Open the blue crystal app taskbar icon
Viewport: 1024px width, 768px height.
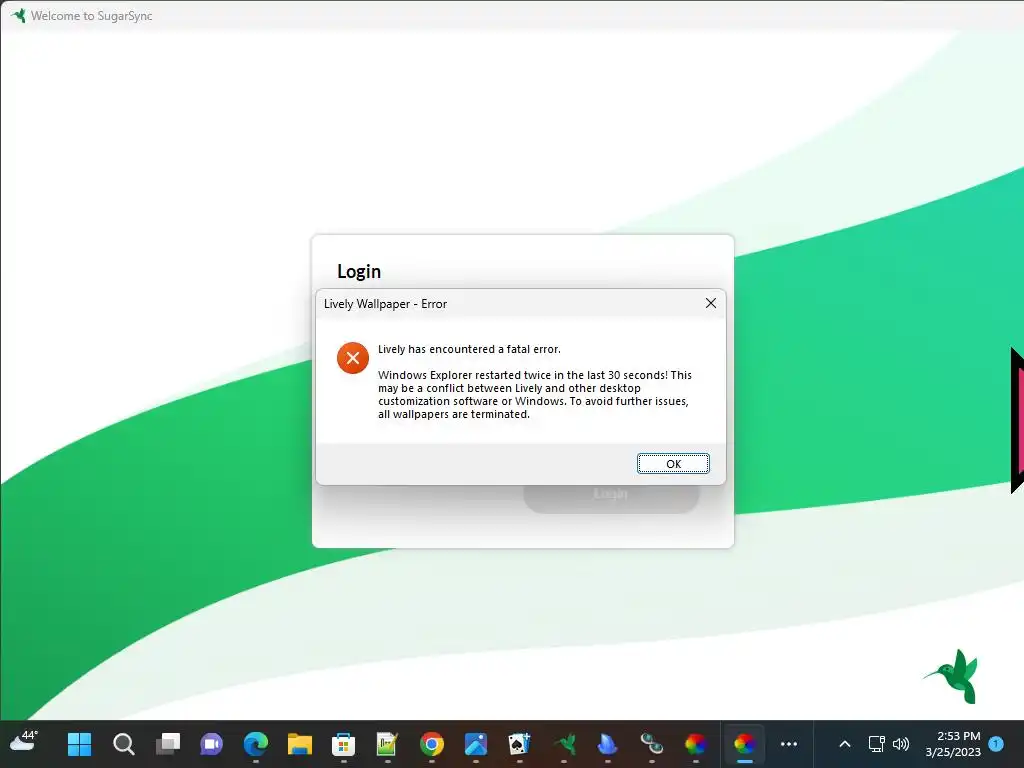pos(607,744)
